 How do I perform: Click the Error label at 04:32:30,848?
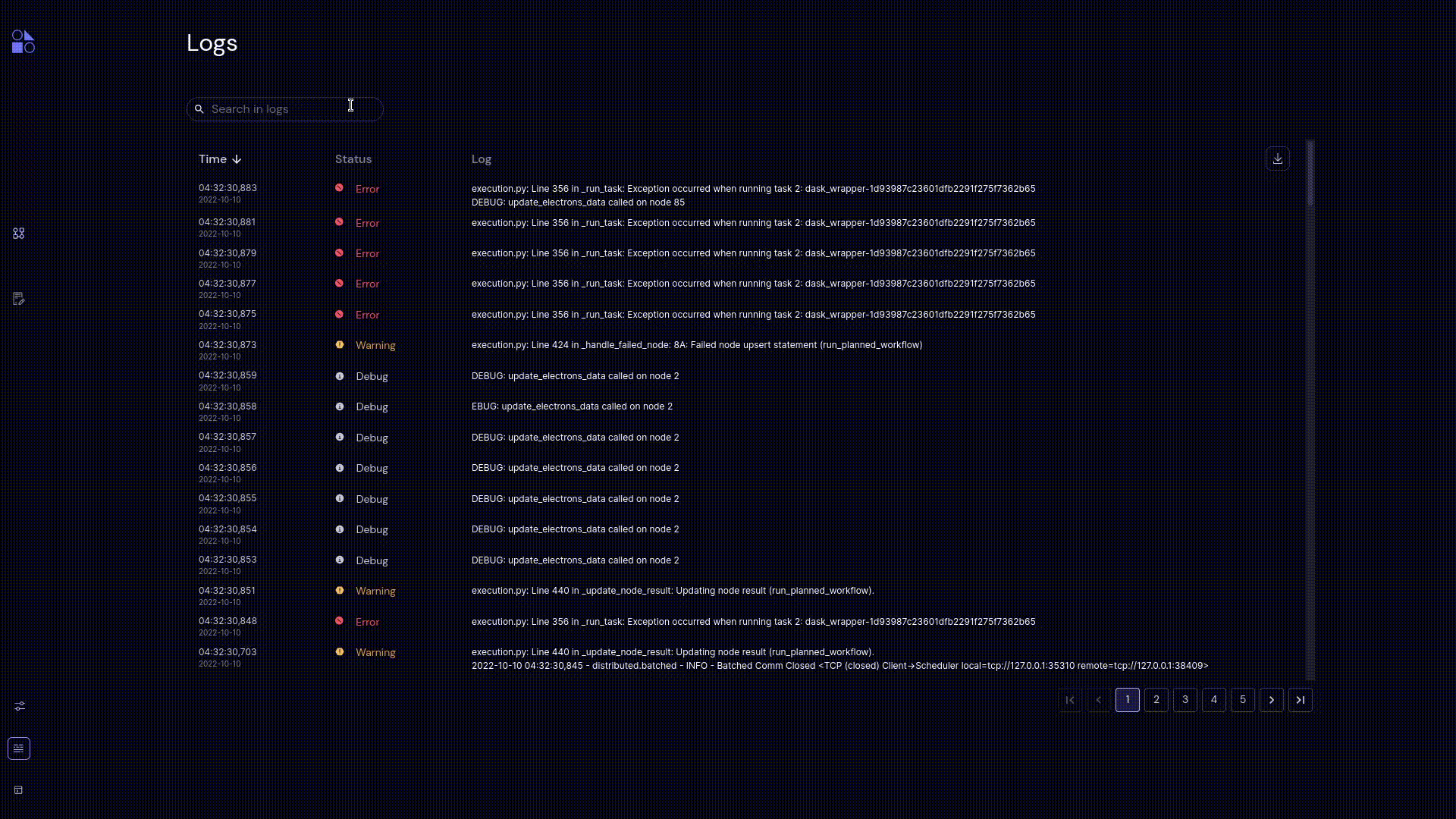point(367,622)
